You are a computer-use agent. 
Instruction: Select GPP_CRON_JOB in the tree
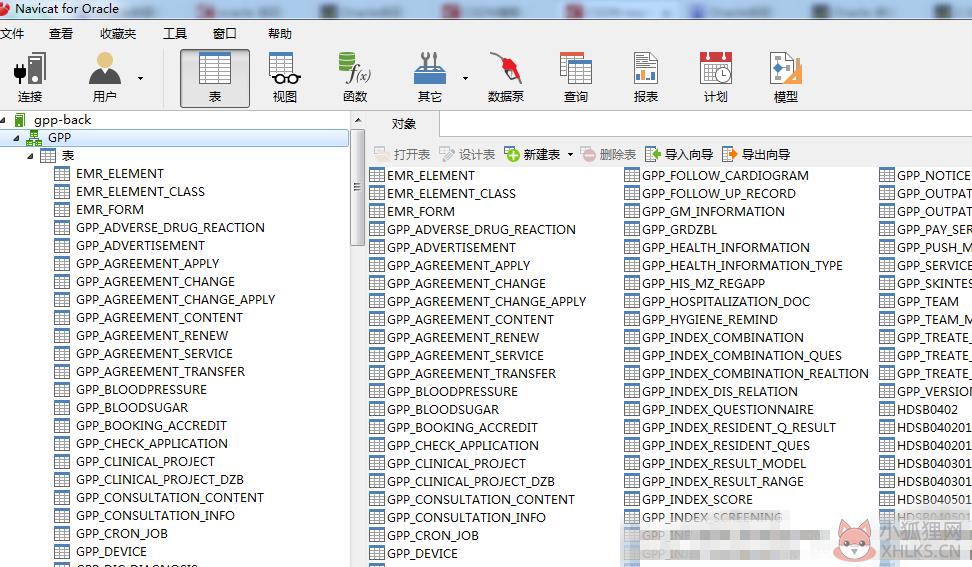tap(122, 533)
